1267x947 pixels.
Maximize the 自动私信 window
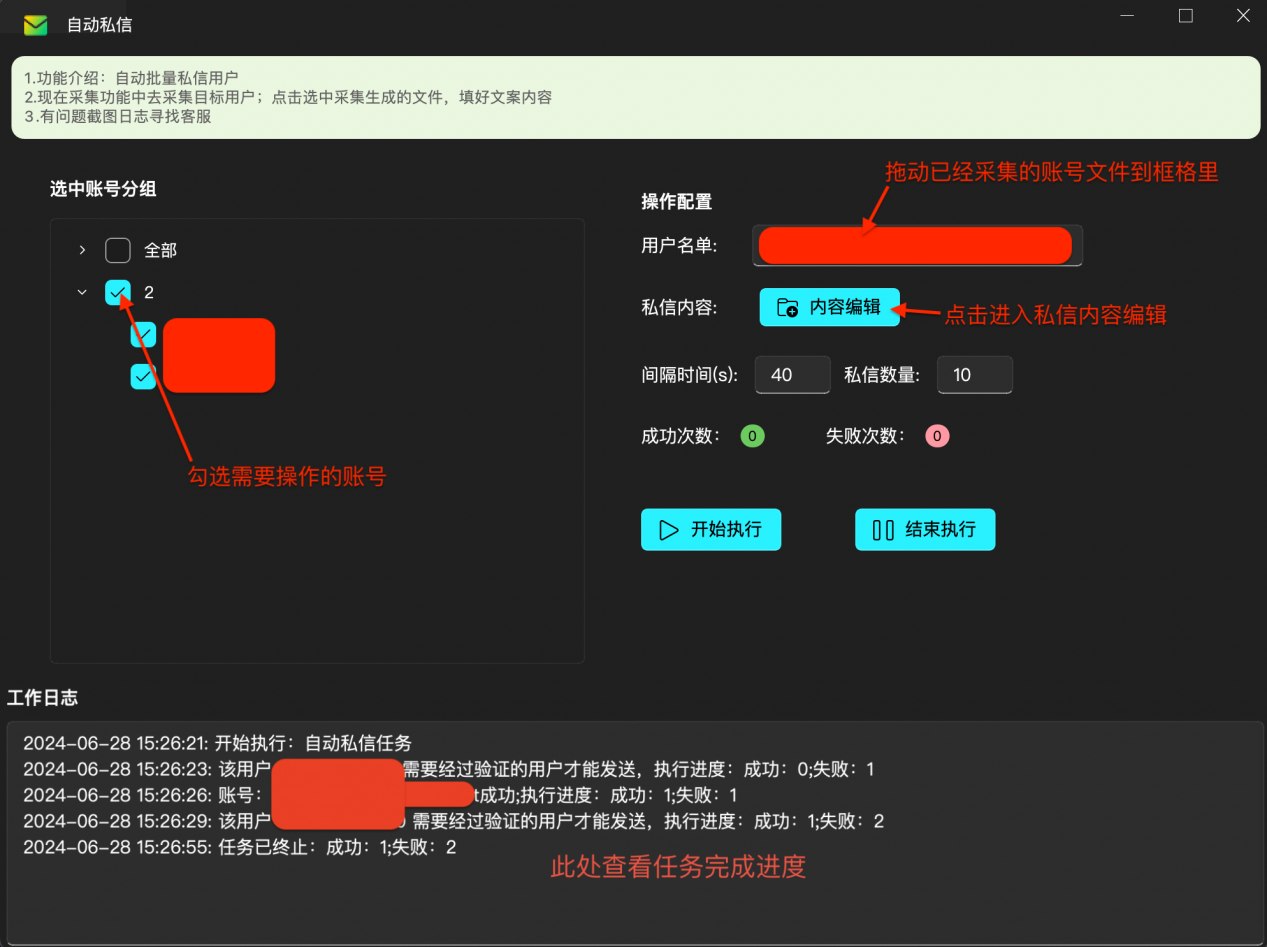(x=1185, y=16)
